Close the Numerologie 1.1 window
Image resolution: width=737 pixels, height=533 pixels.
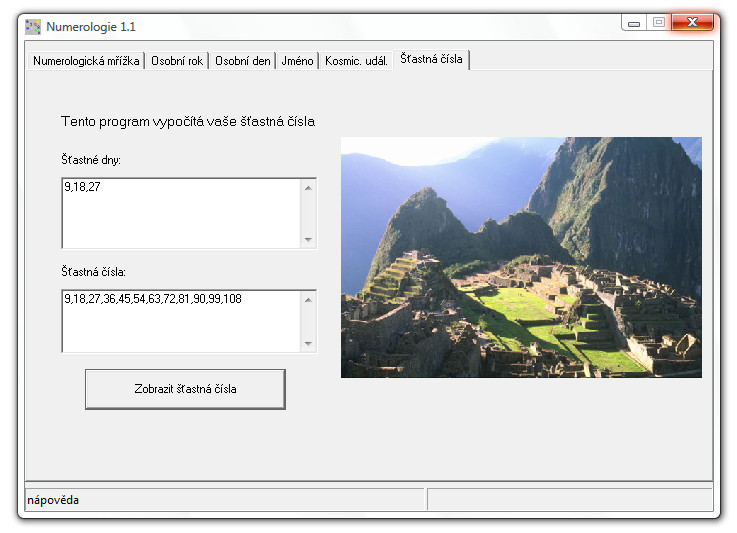pyautogui.click(x=692, y=22)
